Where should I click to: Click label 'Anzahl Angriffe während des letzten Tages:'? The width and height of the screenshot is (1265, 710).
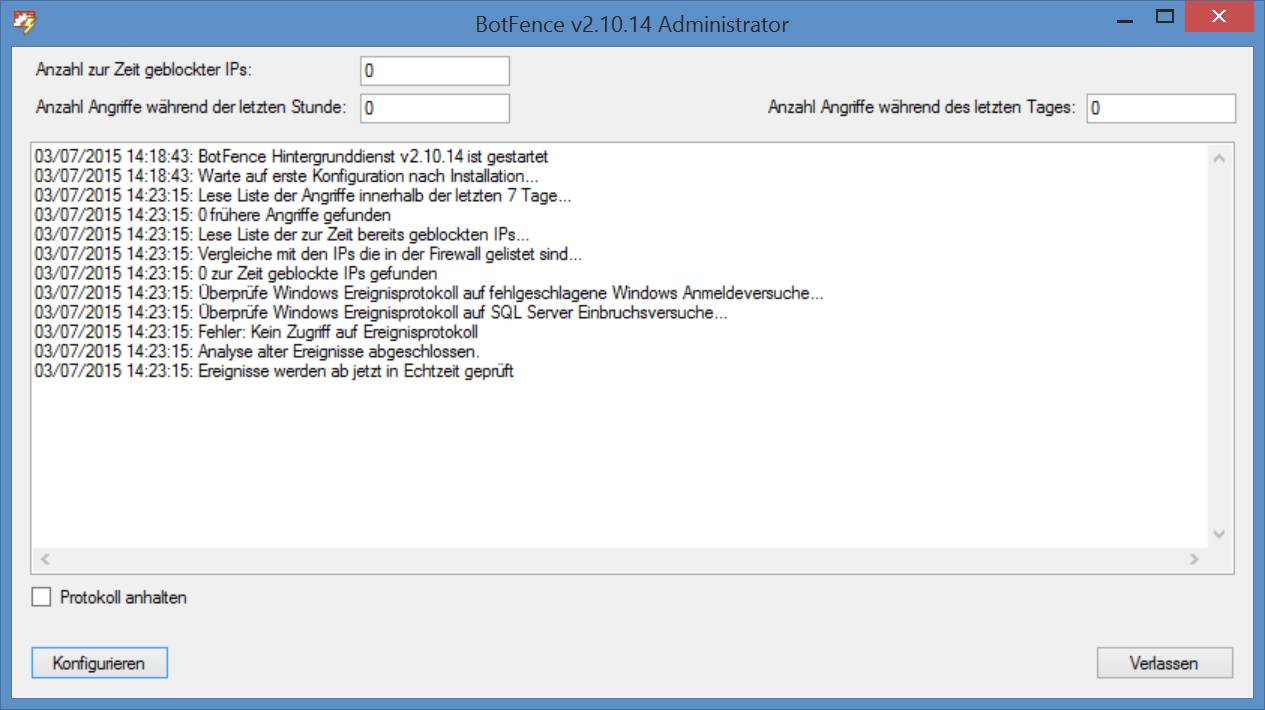[922, 108]
